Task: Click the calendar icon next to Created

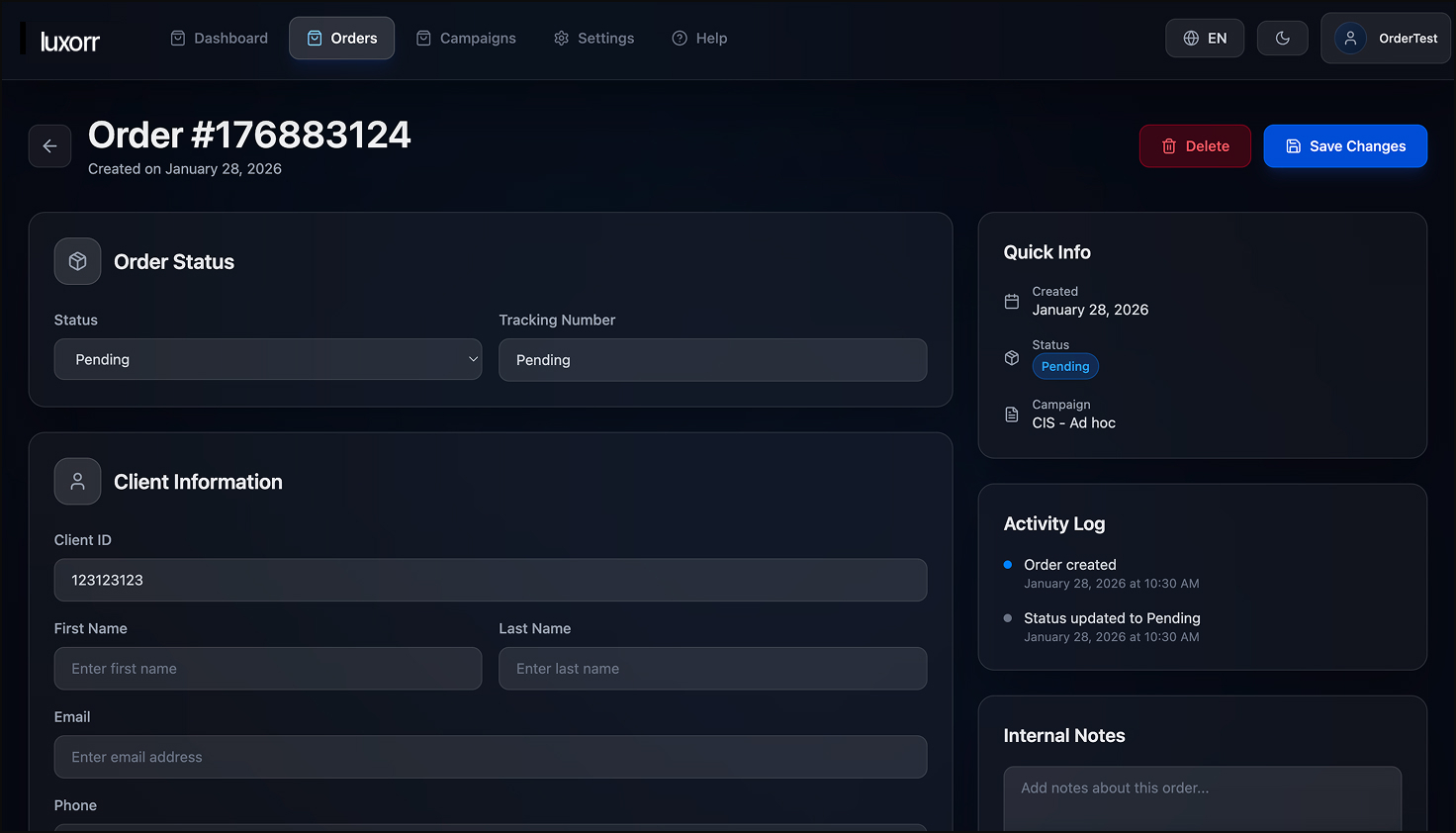Action: click(x=1011, y=302)
